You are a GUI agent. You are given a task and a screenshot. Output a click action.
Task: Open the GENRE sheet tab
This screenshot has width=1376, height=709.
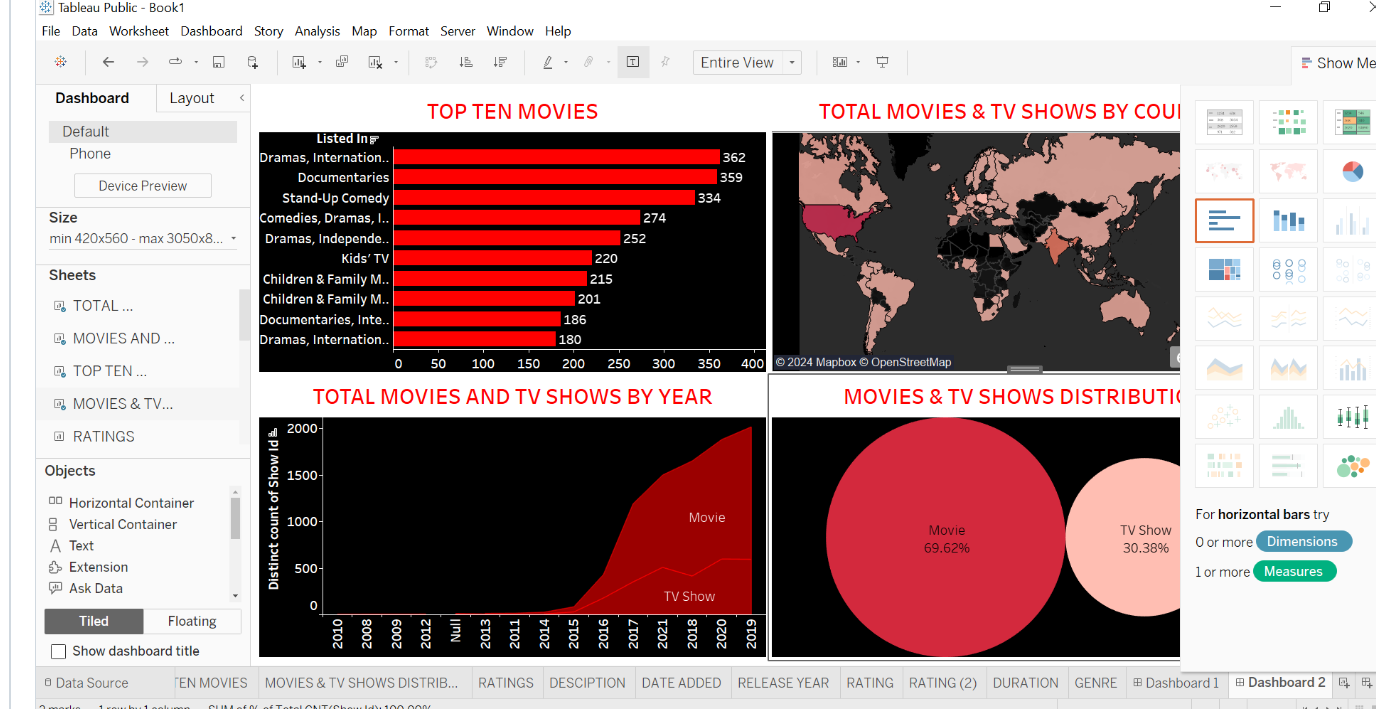[1096, 683]
